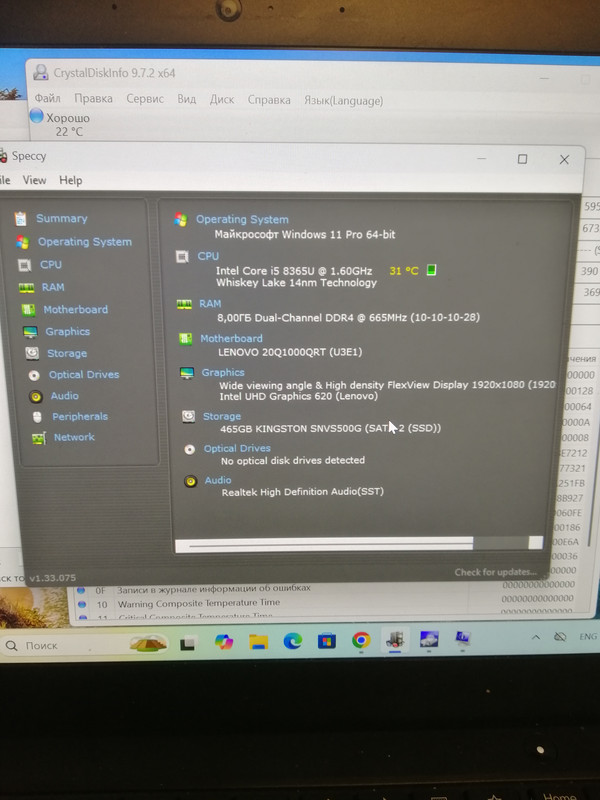The image size is (600, 800).
Task: Open the Диск menu in CrystalDiskInfo
Action: (222, 99)
